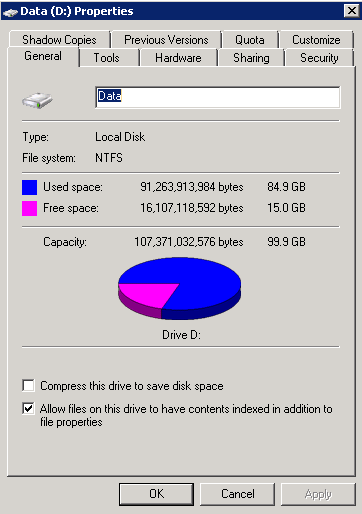Click the blue Used space color square
The width and height of the screenshot is (362, 514).
pyautogui.click(x=29, y=187)
